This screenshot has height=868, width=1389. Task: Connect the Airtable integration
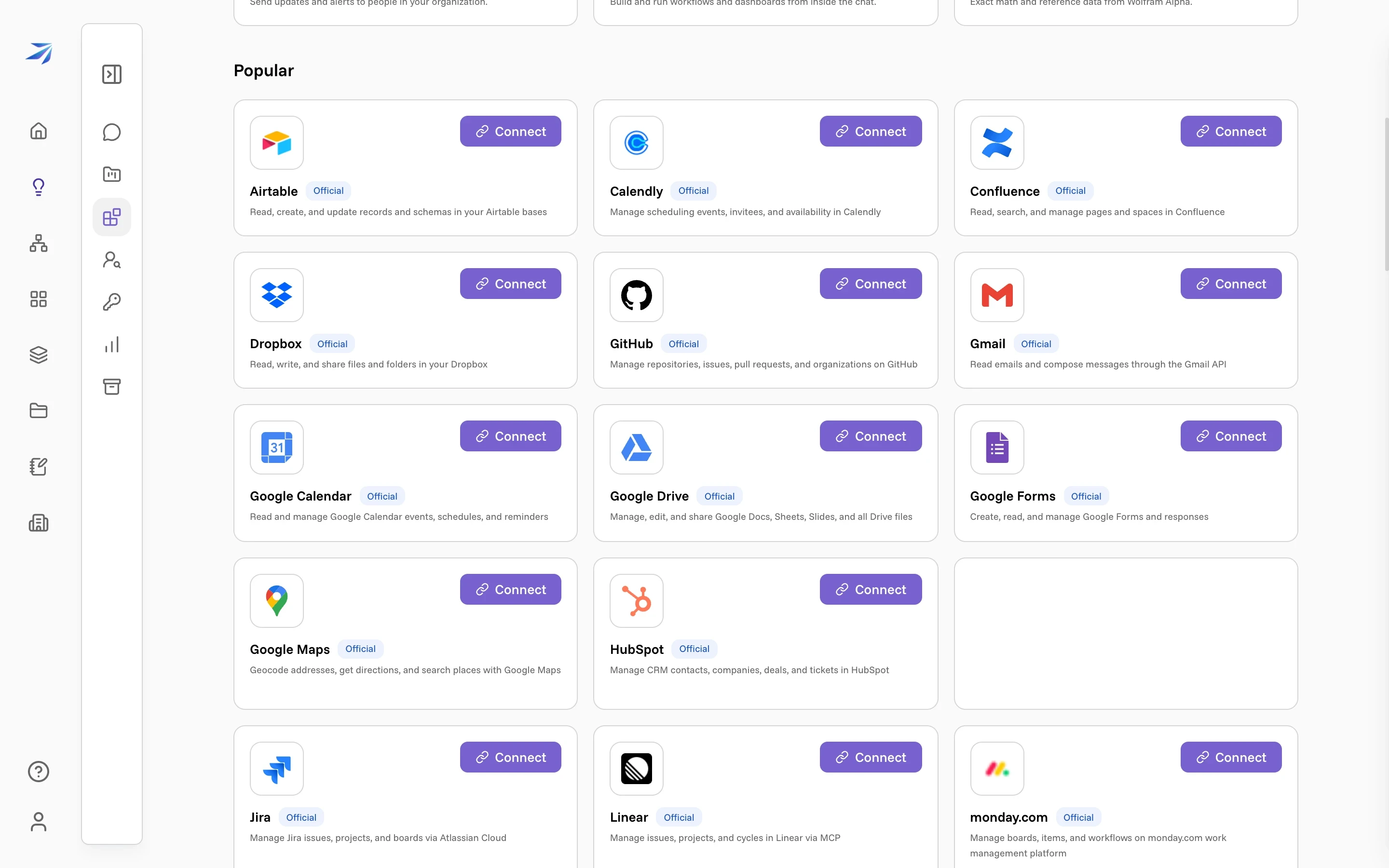(x=510, y=132)
